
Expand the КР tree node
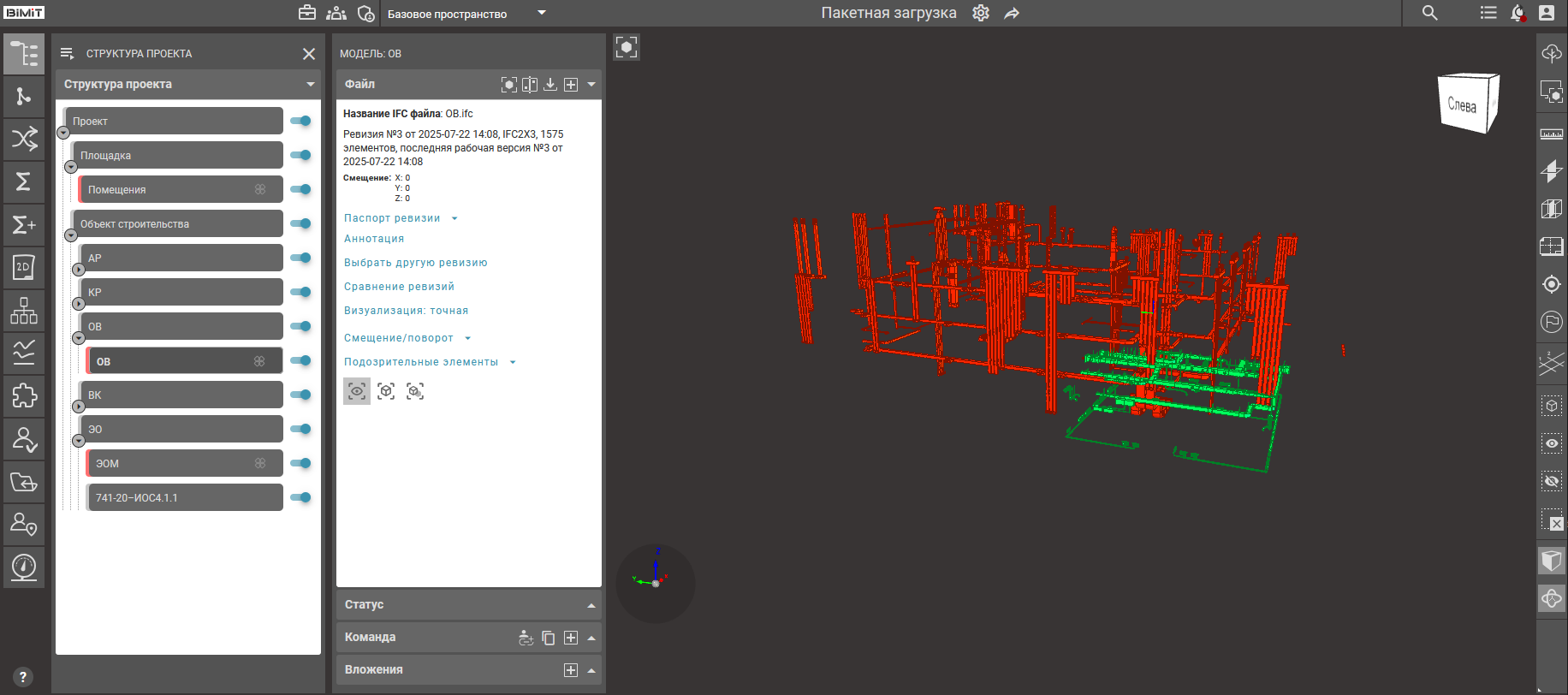point(79,304)
